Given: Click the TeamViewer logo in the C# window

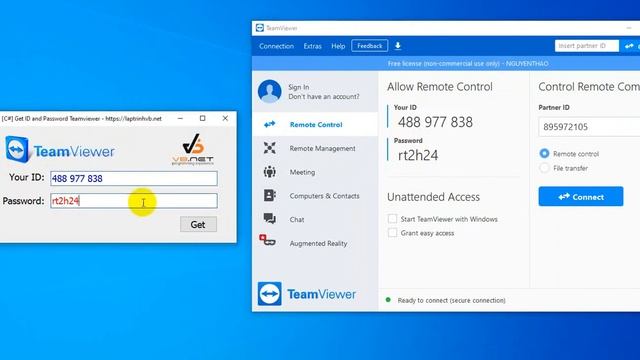Looking at the screenshot, I should [60, 150].
